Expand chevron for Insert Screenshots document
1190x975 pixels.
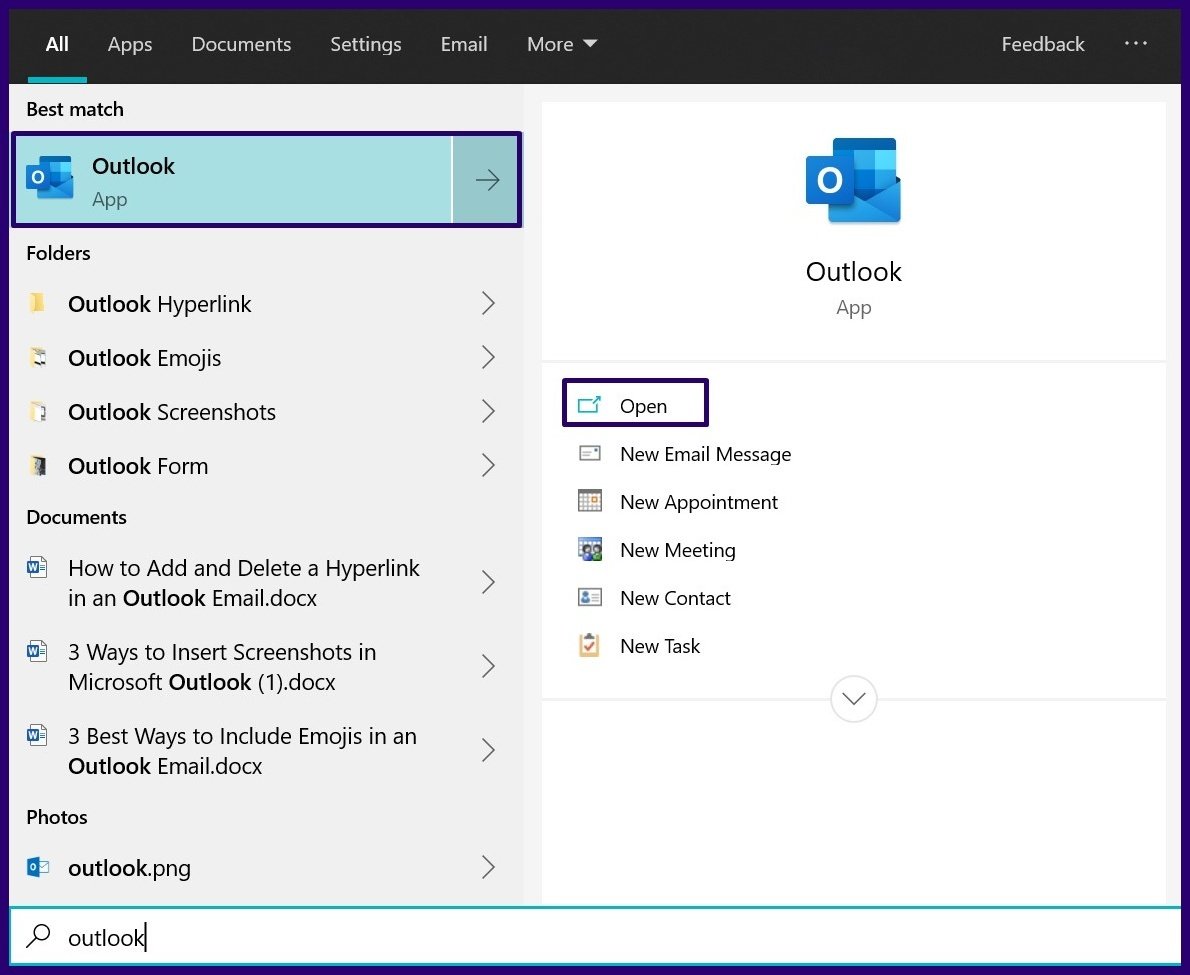point(488,666)
